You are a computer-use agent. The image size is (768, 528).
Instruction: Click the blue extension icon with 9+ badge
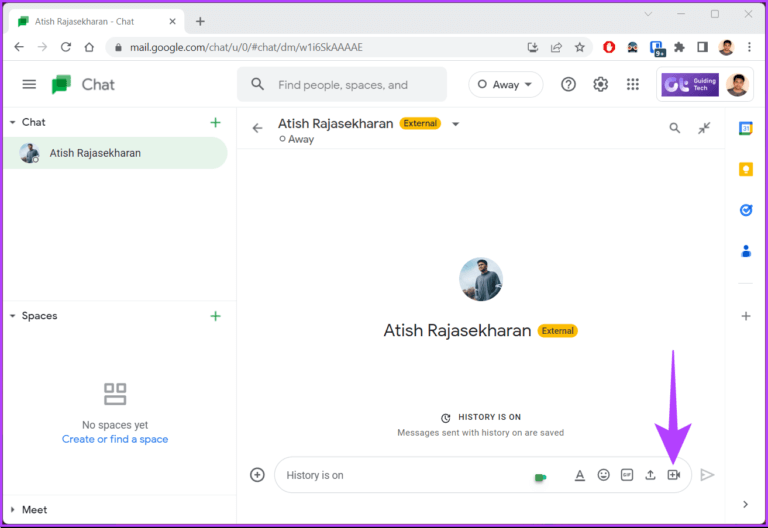point(656,48)
